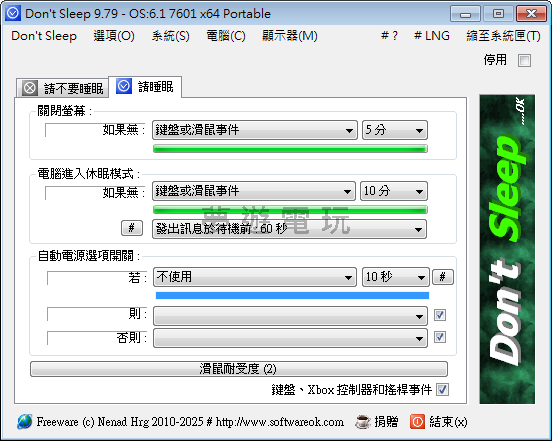The image size is (552, 441).
Task: Click the grey X icon on 請不要睡眠 tab
Action: pyautogui.click(x=30, y=88)
